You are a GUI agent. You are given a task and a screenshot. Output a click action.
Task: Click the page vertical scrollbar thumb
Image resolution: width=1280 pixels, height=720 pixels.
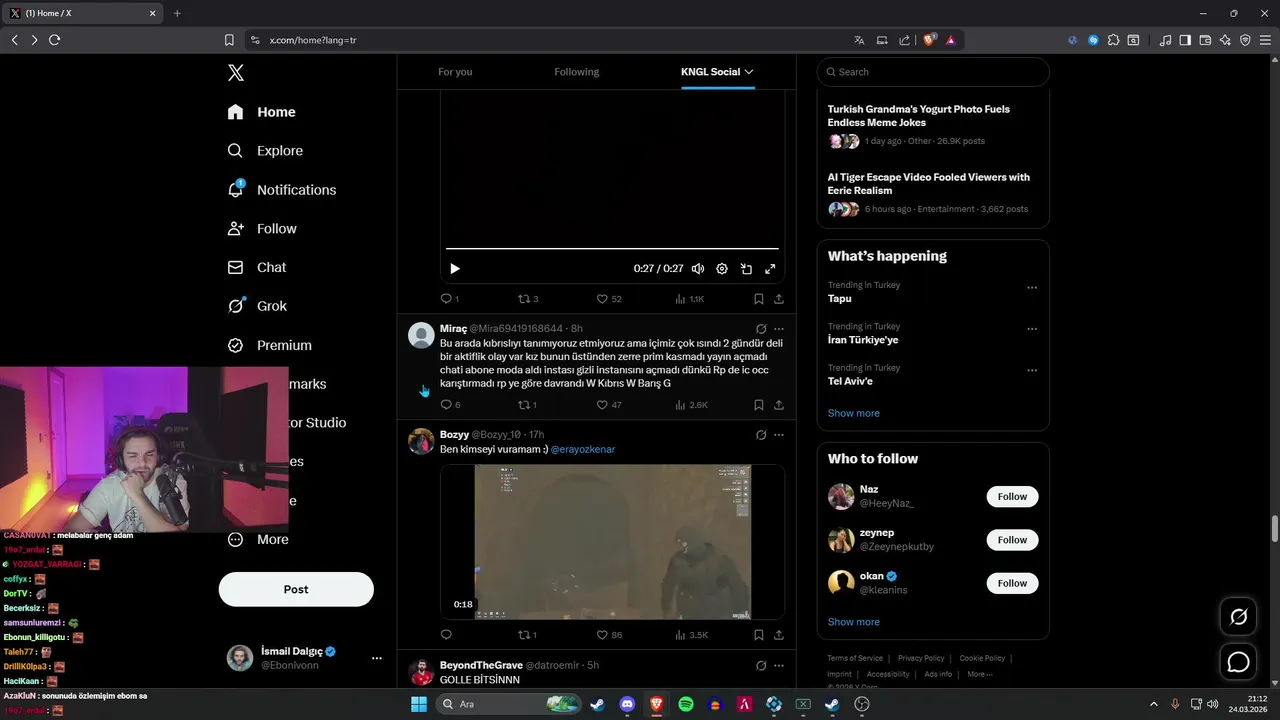[1275, 529]
